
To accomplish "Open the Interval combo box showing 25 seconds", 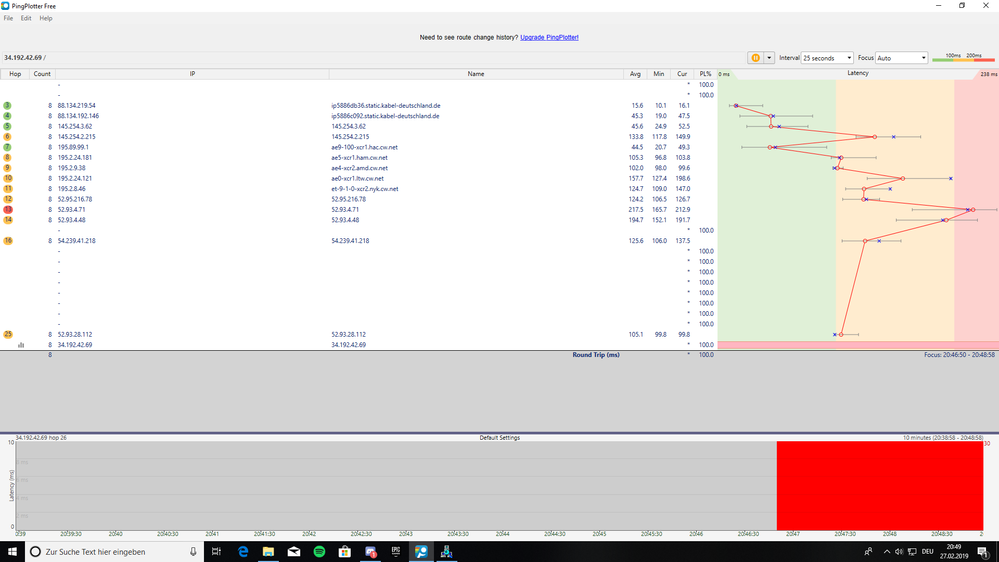I will pos(826,58).
